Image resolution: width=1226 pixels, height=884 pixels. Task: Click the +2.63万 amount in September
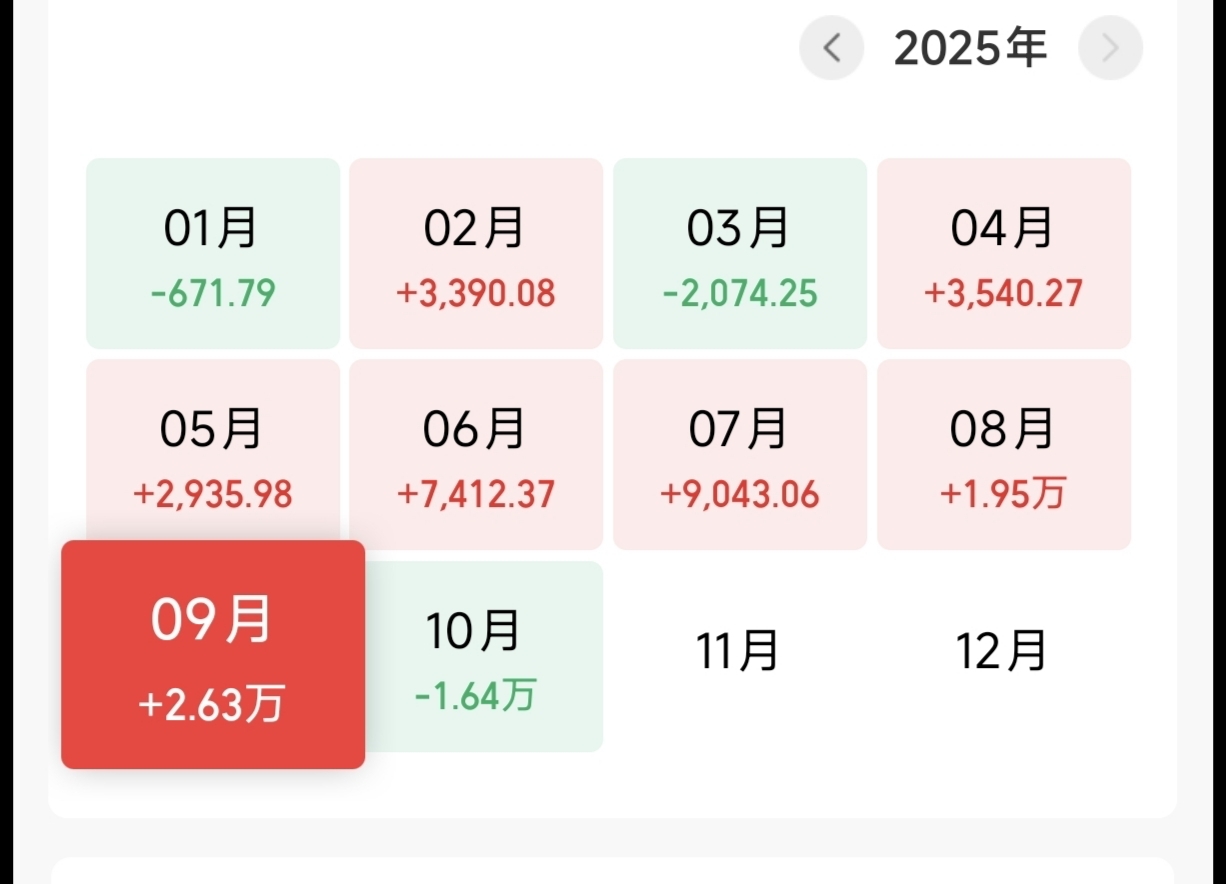click(212, 705)
